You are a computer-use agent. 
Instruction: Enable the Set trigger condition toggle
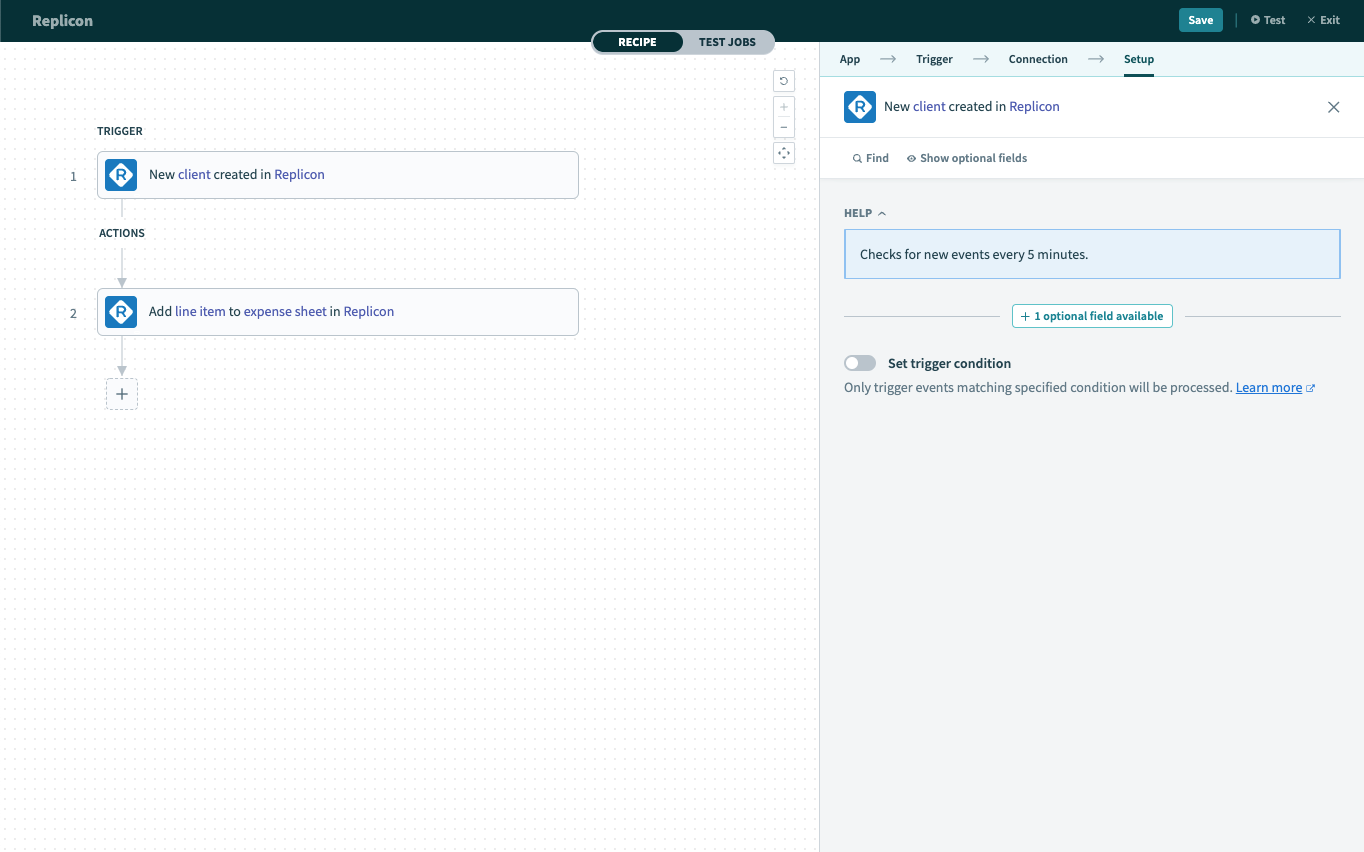pos(860,363)
